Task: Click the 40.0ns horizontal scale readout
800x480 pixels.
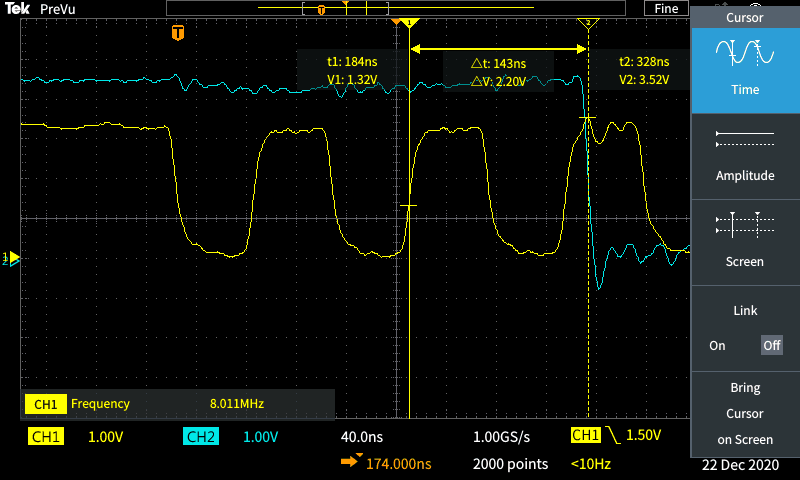Action: click(363, 437)
